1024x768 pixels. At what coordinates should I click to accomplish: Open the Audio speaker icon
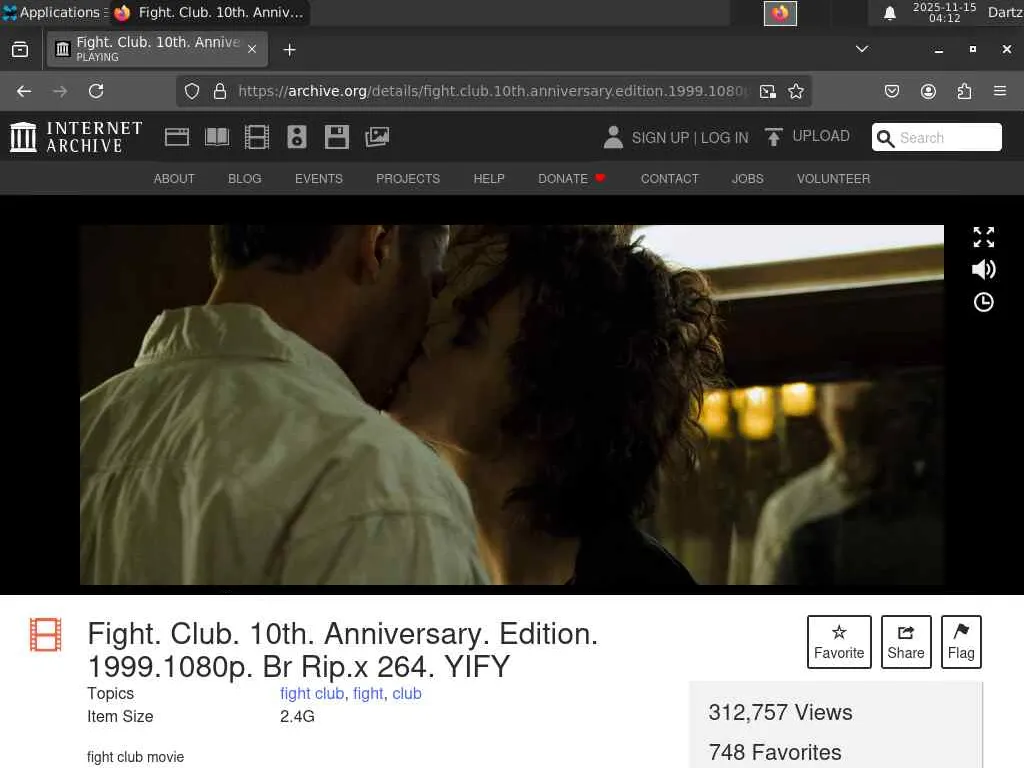(x=296, y=137)
